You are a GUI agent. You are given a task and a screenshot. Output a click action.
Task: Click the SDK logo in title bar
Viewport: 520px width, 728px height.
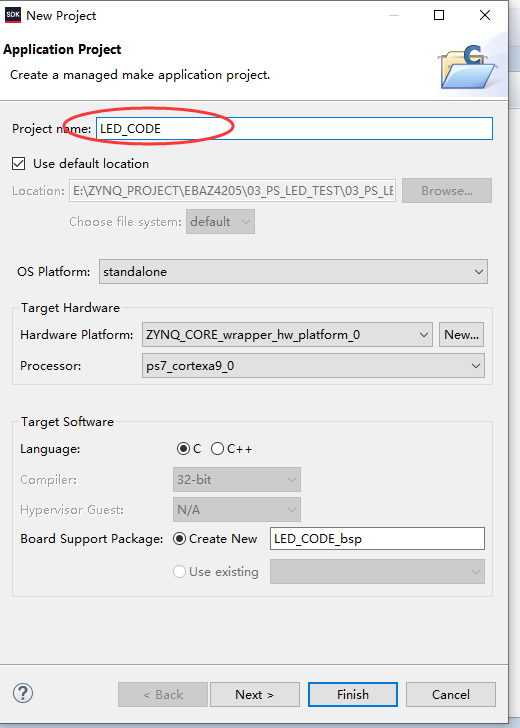(x=13, y=15)
